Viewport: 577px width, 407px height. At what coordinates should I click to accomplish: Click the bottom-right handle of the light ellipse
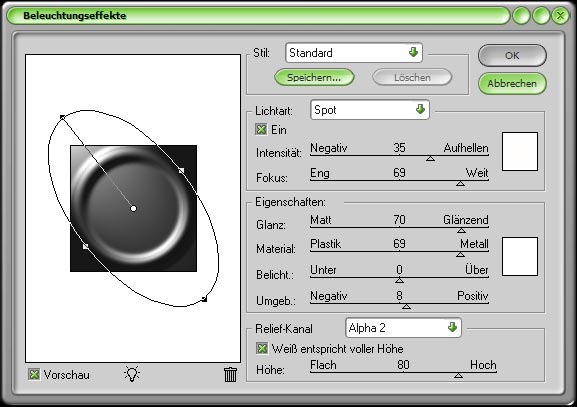(x=204, y=299)
